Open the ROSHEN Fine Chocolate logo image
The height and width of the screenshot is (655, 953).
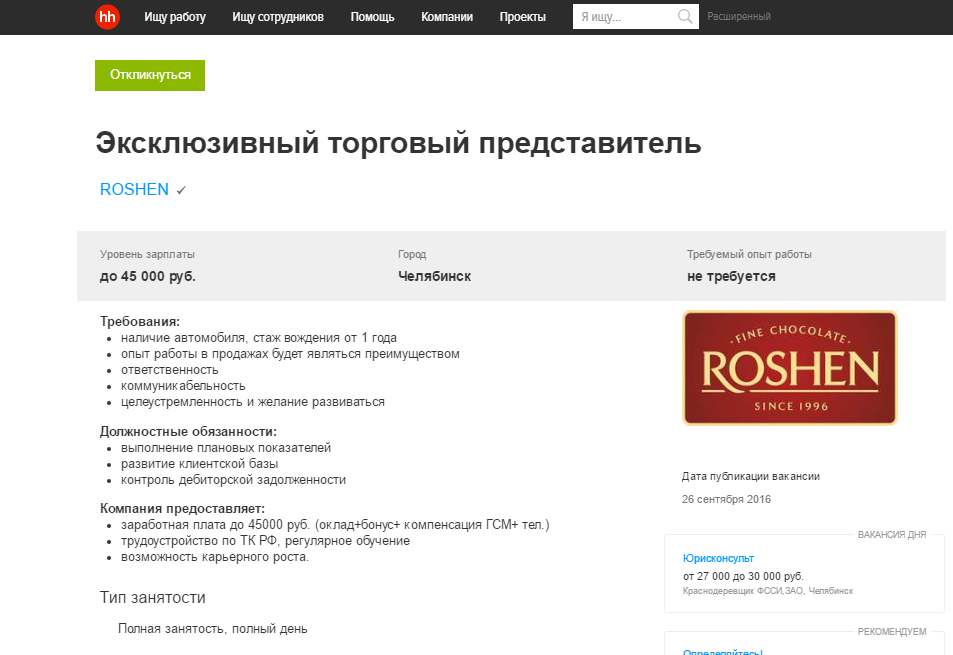coord(789,367)
